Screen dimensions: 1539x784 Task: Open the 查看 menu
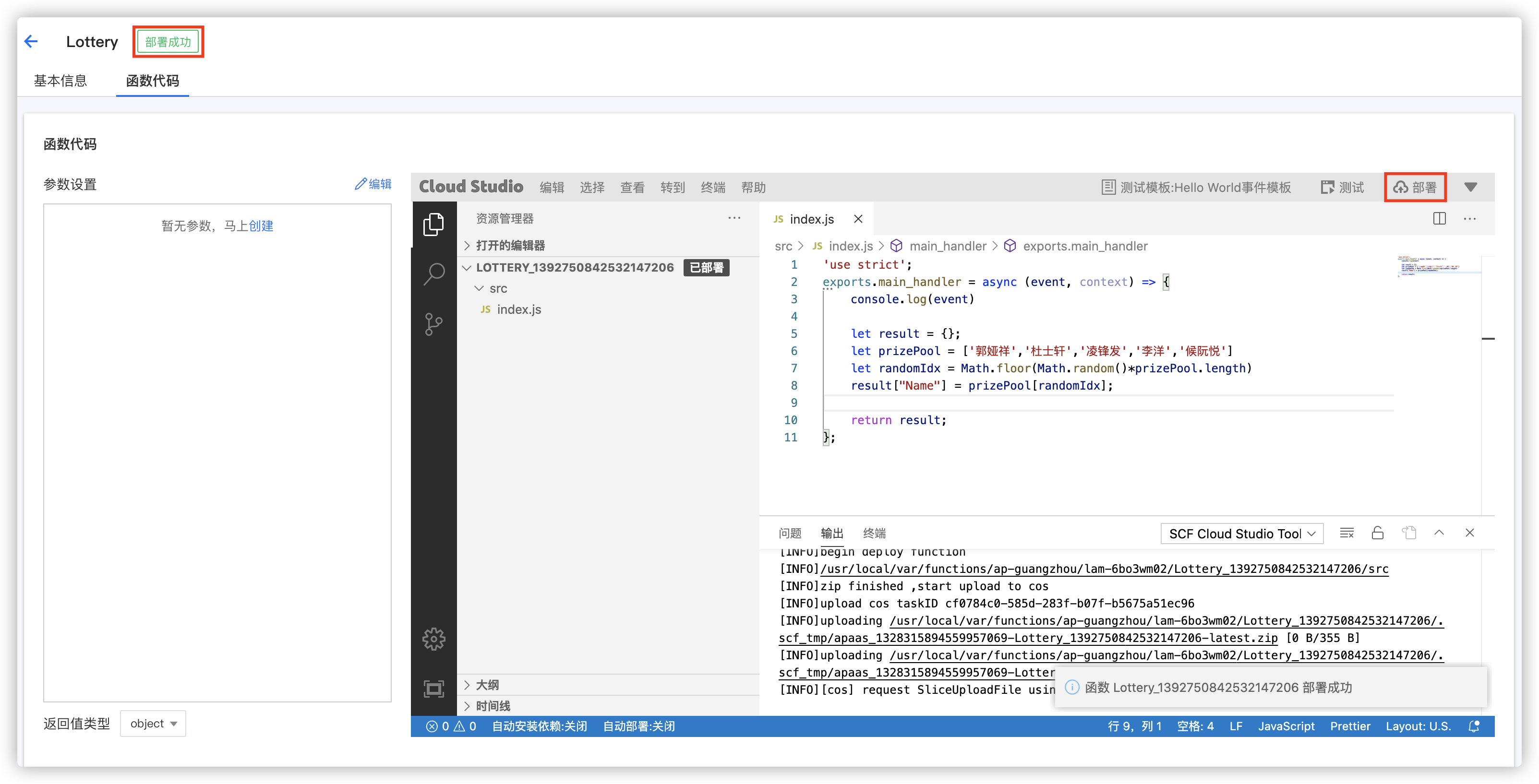click(632, 188)
